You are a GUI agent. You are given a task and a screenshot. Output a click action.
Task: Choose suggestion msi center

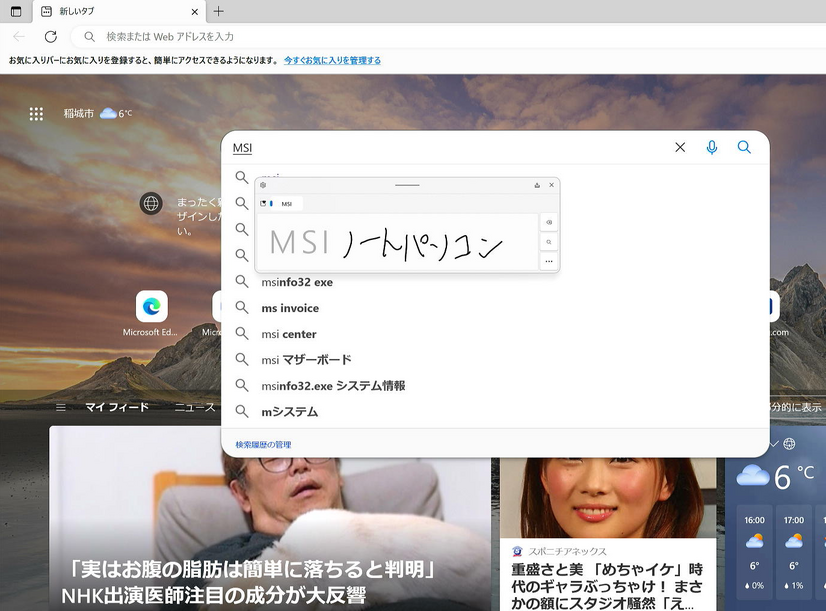[x=495, y=334]
